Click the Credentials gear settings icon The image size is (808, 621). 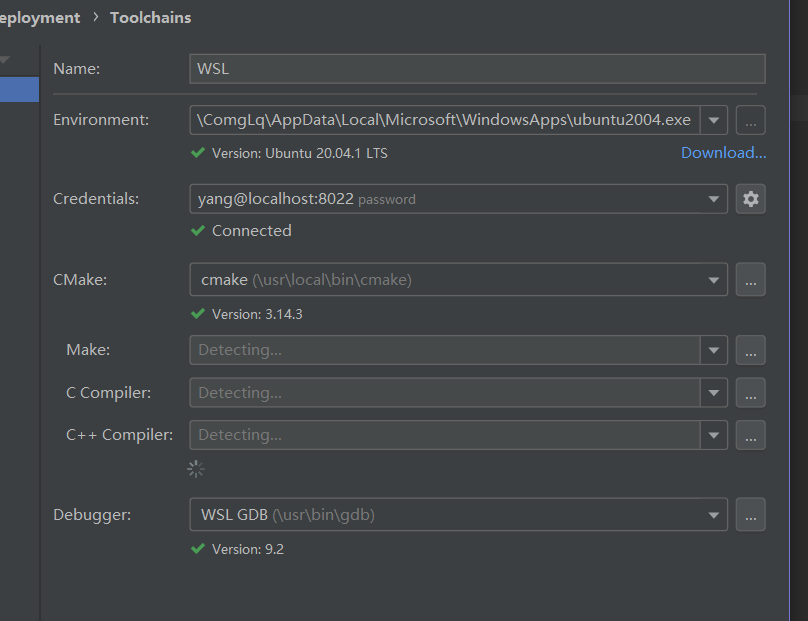point(751,199)
